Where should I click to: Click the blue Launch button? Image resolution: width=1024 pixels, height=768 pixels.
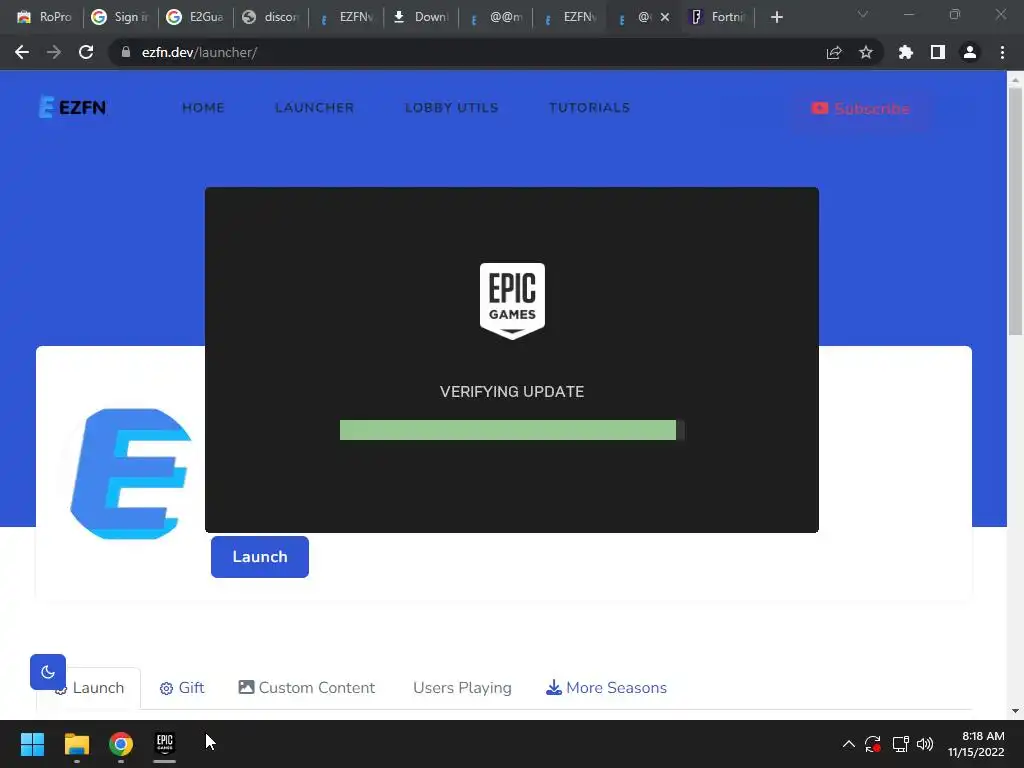260,556
